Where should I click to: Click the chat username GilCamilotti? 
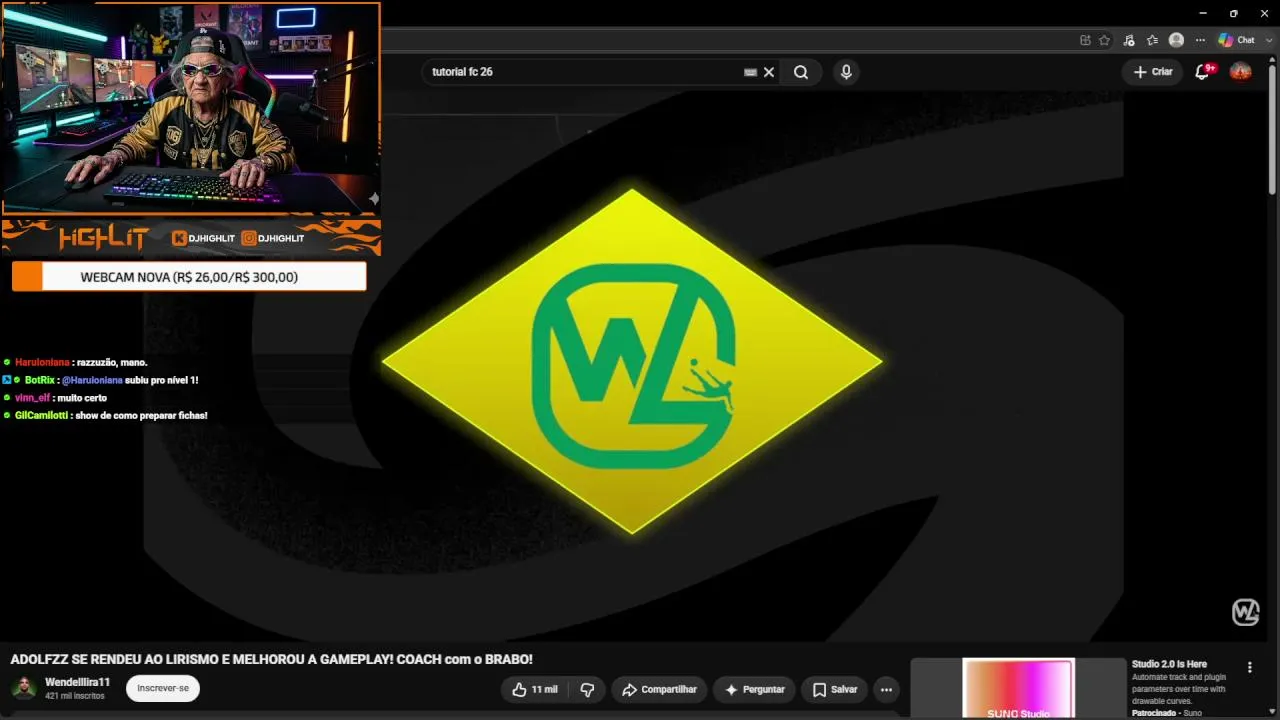42,415
